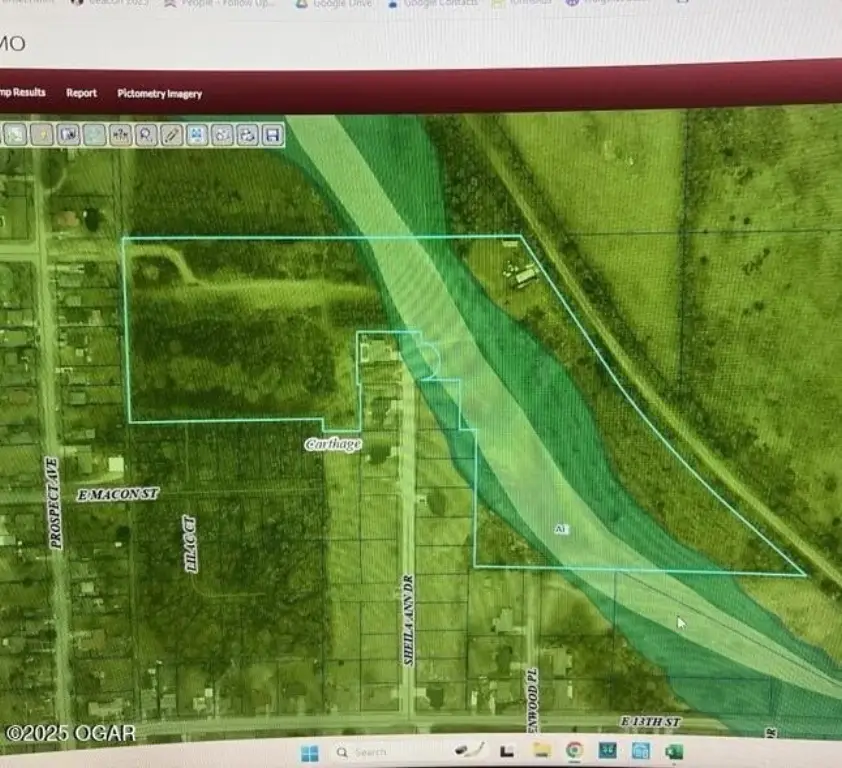Open File Explorer from the taskbar
The image size is (842, 768).
pyautogui.click(x=541, y=750)
